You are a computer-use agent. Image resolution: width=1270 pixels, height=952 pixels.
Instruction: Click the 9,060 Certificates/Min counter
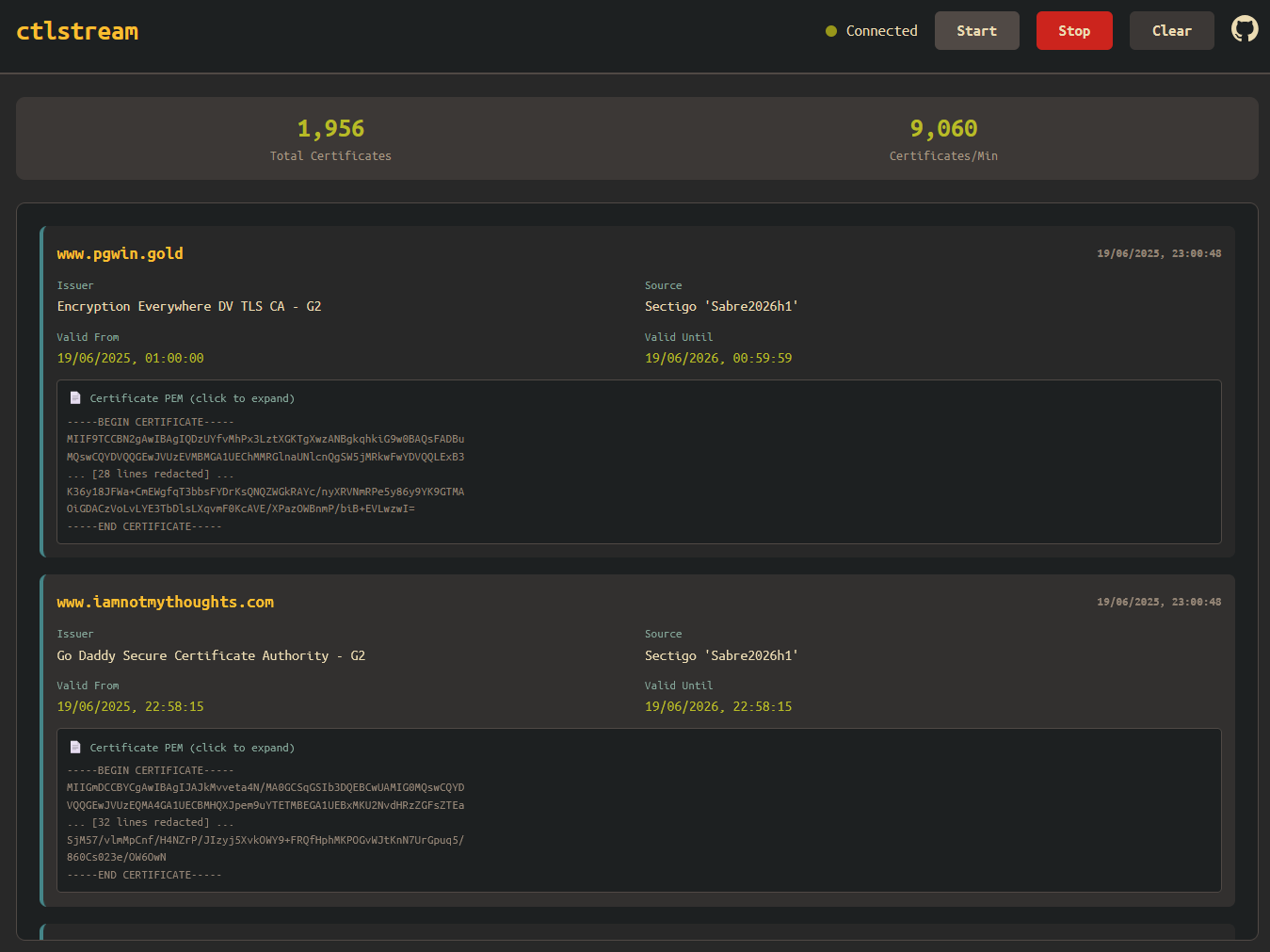pos(943,129)
